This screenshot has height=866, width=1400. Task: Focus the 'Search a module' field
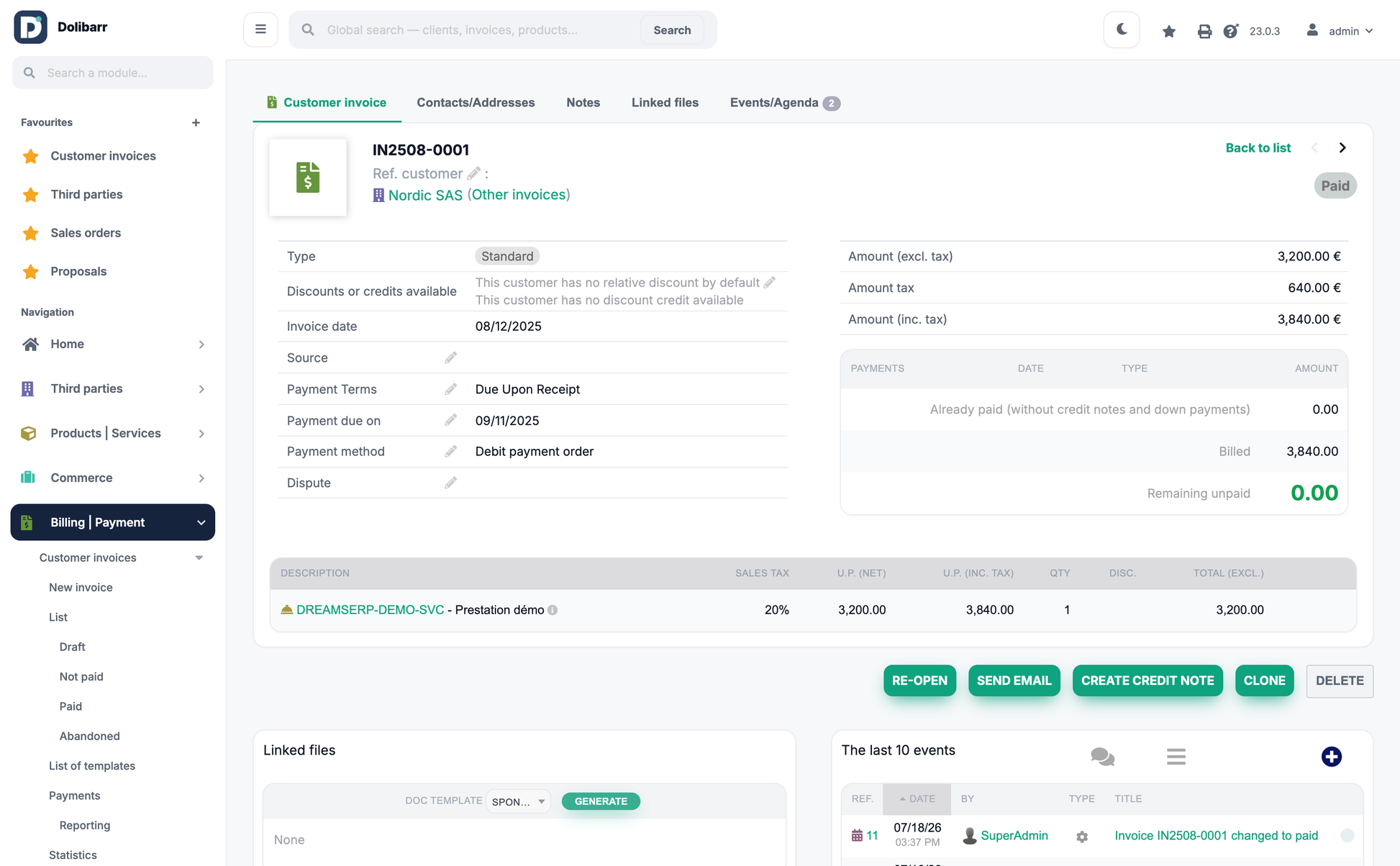(x=113, y=73)
